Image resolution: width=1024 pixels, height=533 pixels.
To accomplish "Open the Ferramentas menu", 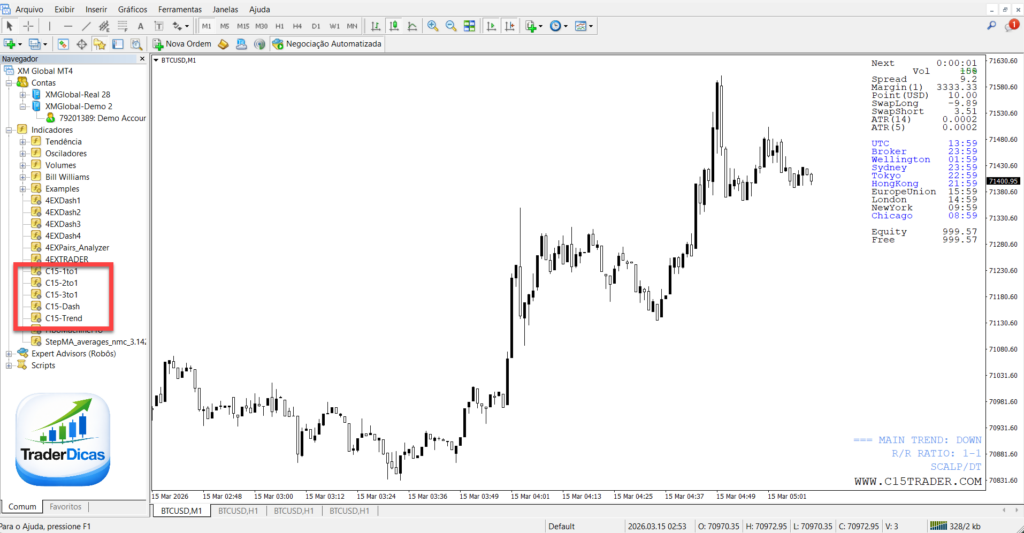I will click(x=179, y=8).
